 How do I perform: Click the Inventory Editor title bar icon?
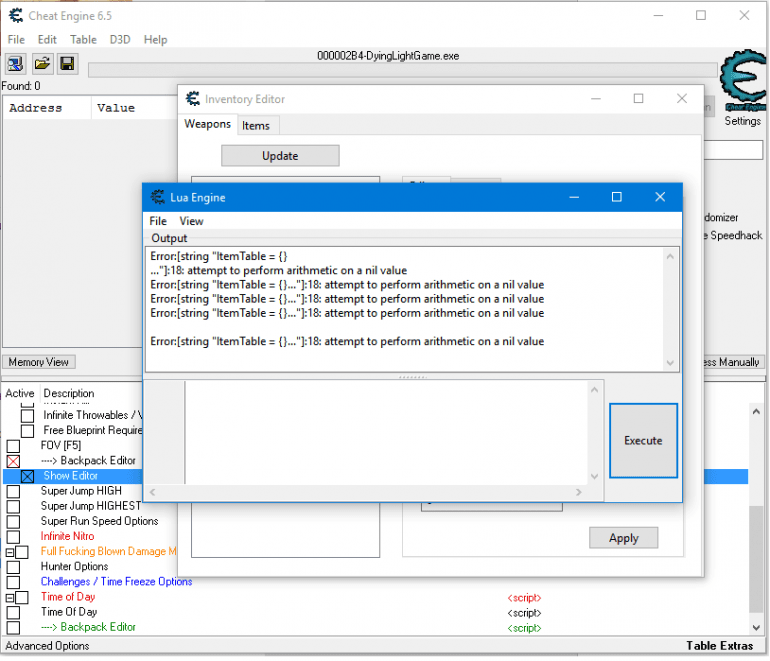[193, 99]
